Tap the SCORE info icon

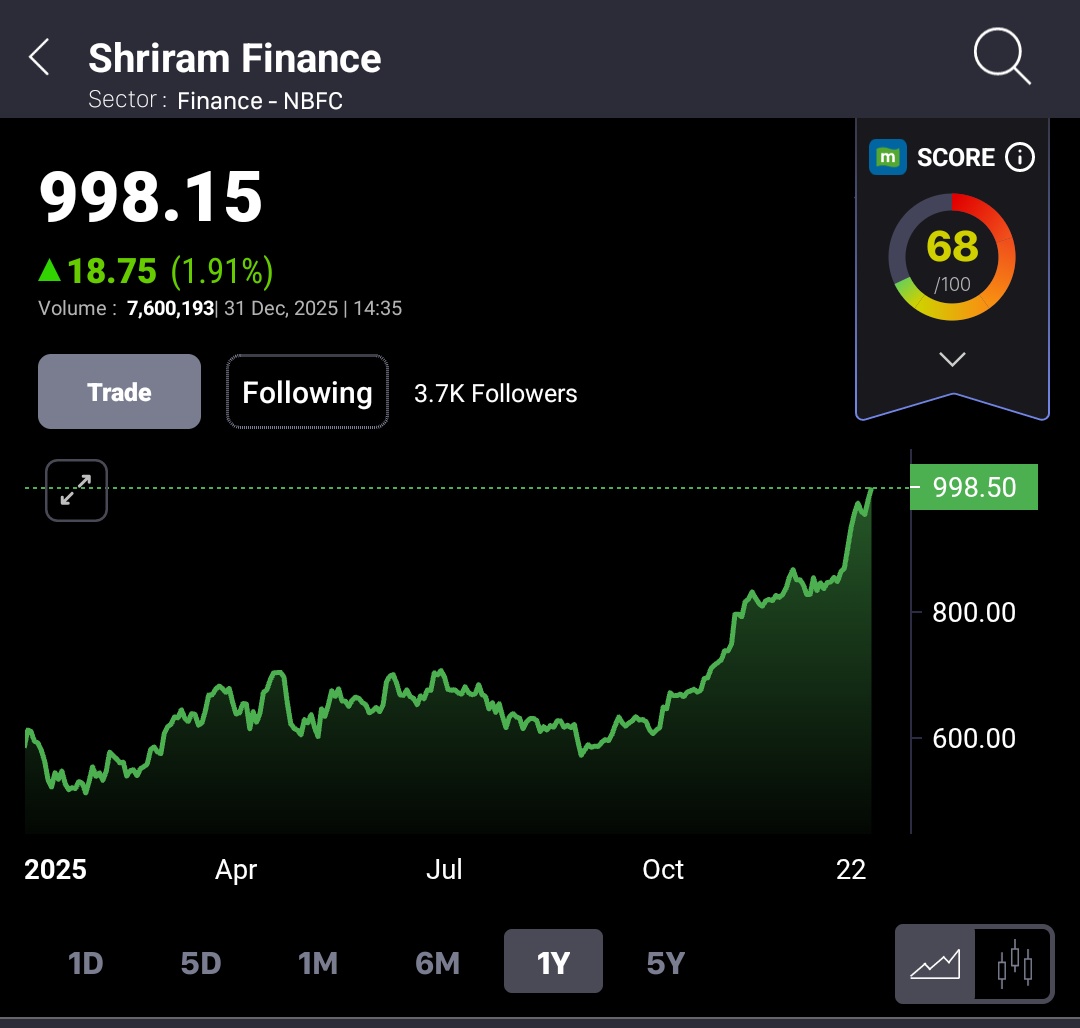point(1019,157)
